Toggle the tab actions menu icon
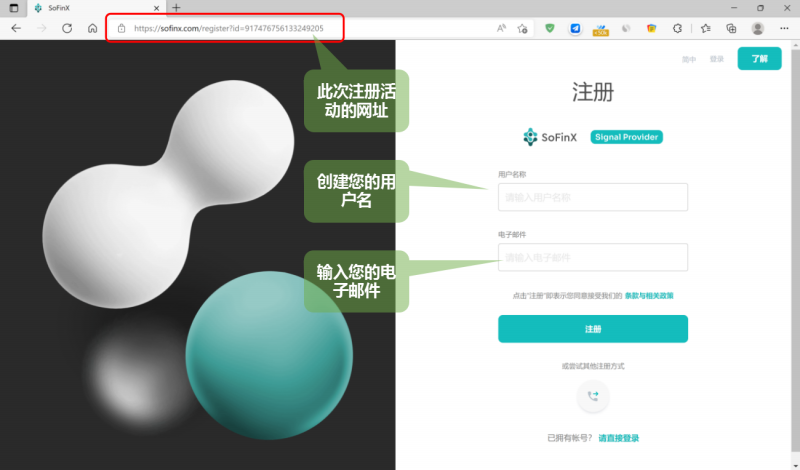Screen dimensions: 800x470 (x=14, y=8)
